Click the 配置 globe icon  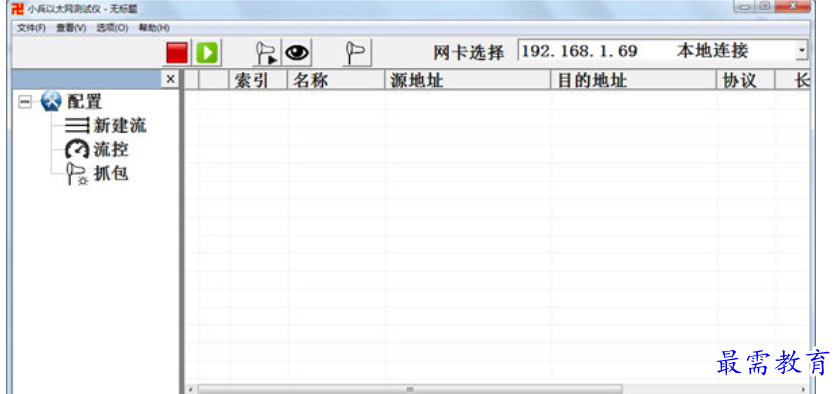coord(51,101)
